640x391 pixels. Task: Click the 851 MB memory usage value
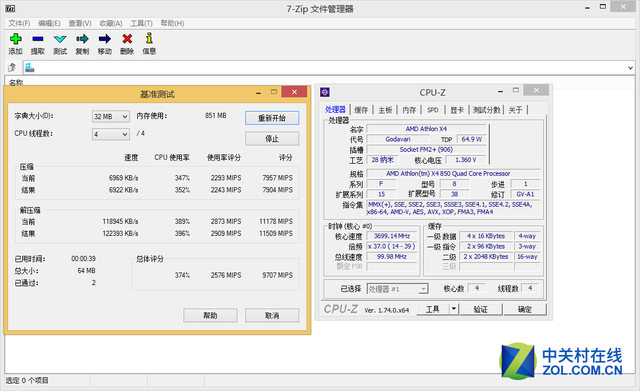tap(216, 116)
